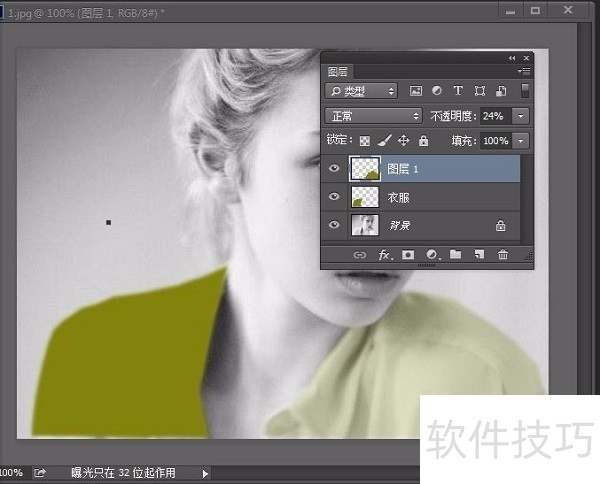Open the 类型 filter type dropdown
The height and width of the screenshot is (484, 600).
pos(362,91)
